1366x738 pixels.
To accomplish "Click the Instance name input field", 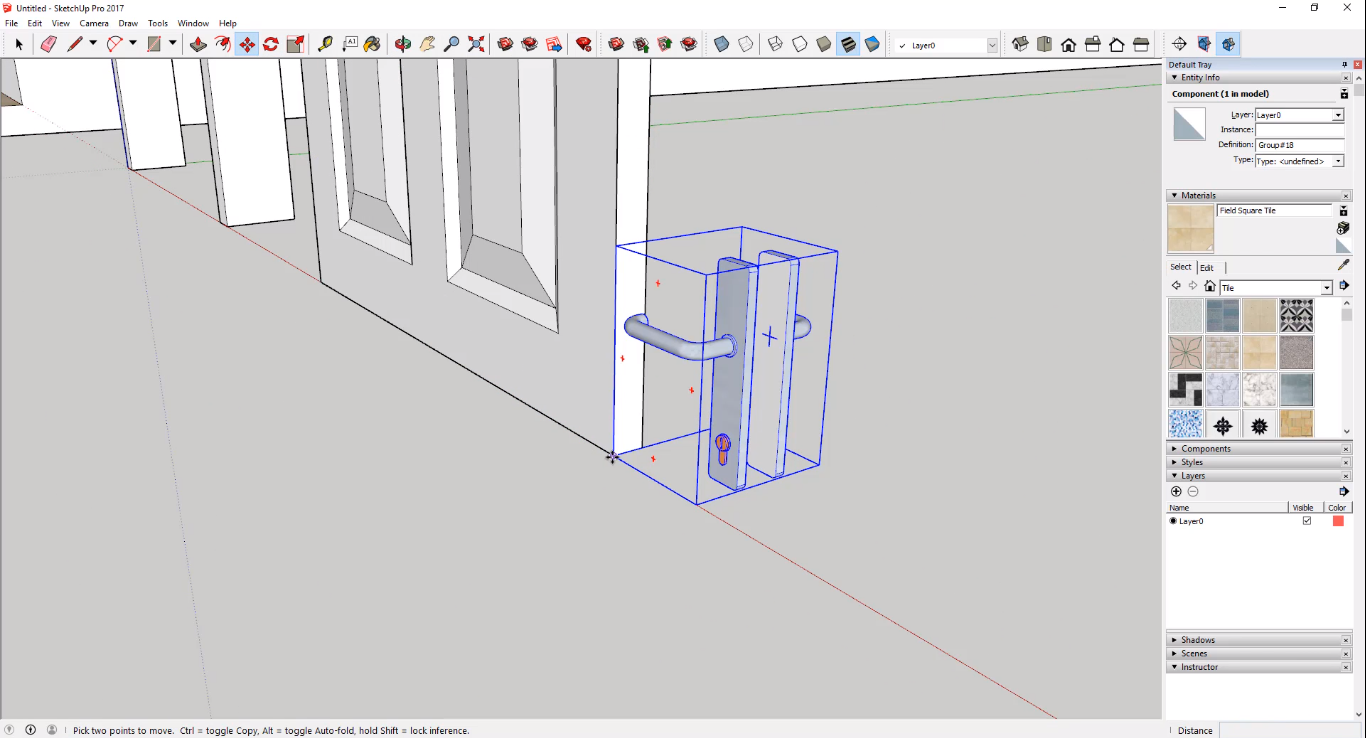I will tap(1300, 130).
